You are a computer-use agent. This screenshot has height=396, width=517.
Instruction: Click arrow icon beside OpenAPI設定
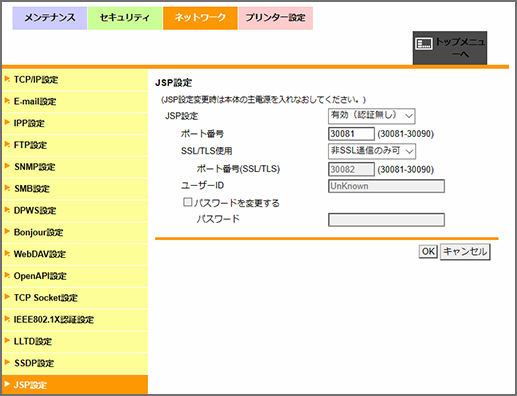tap(7, 275)
